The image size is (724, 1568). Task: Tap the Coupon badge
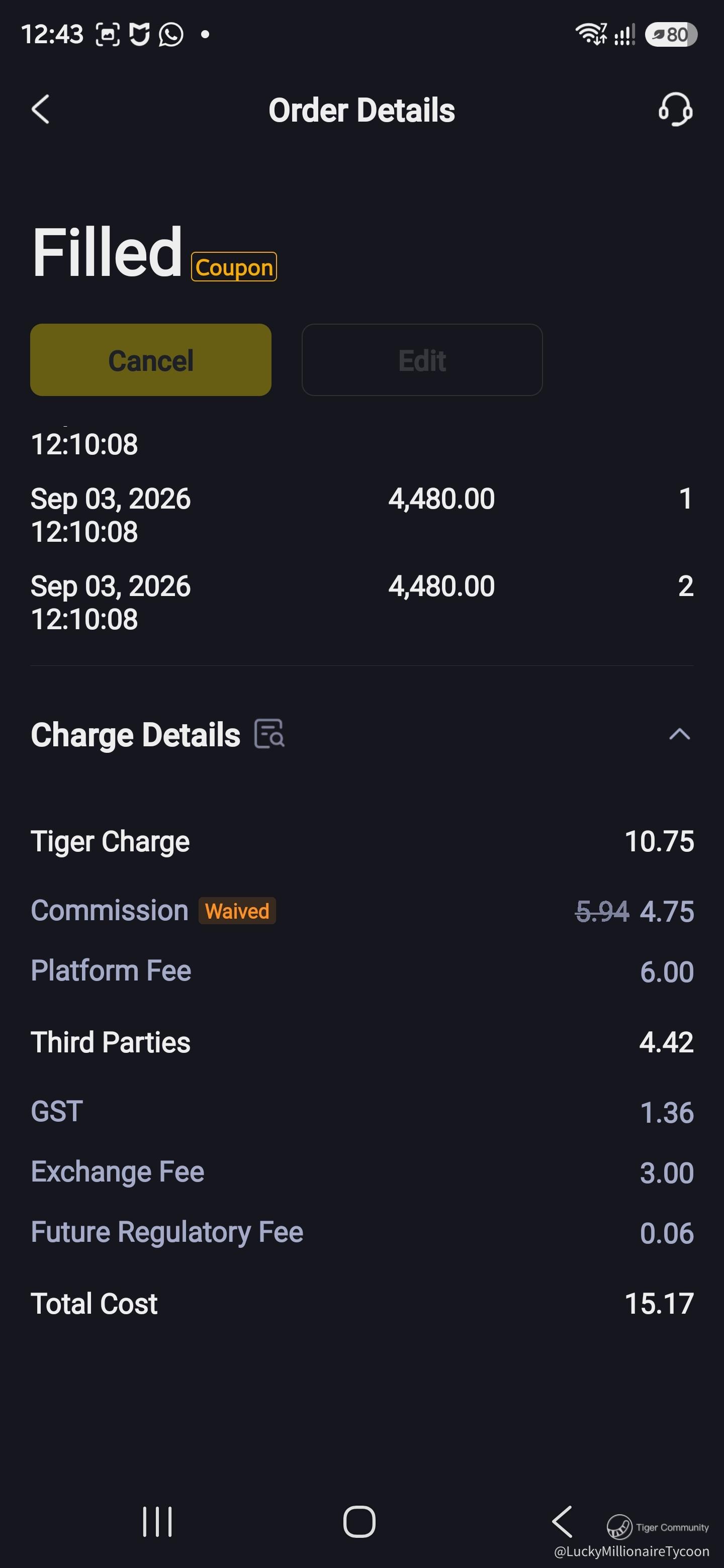tap(234, 266)
